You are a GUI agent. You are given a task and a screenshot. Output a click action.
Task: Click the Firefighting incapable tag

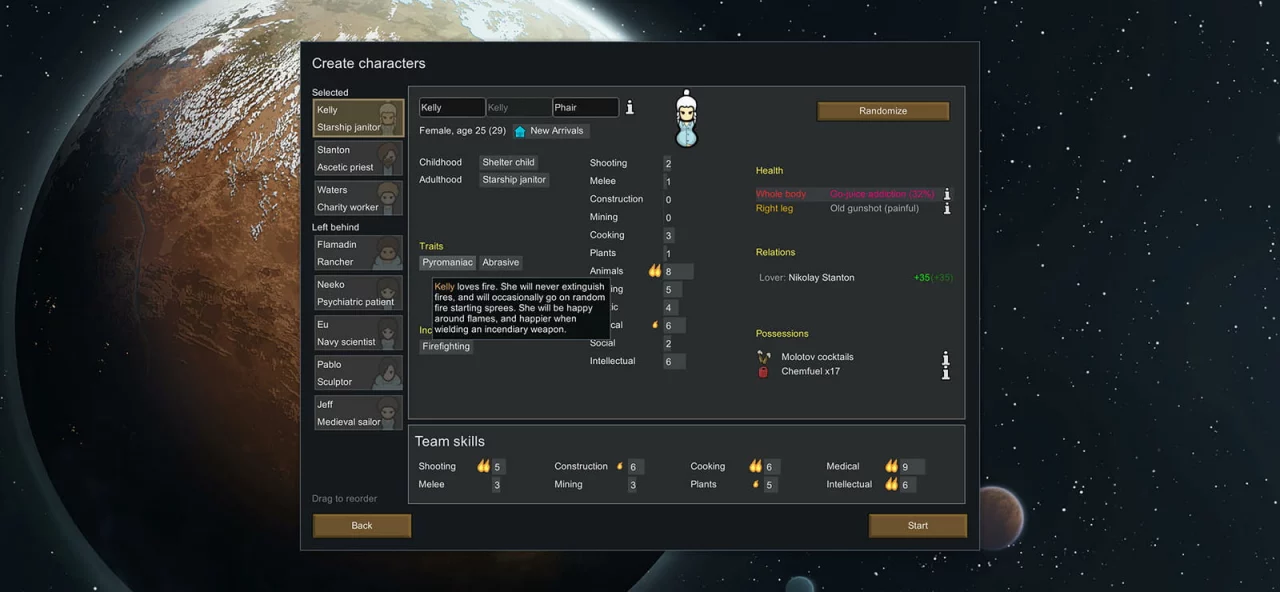[x=446, y=347]
